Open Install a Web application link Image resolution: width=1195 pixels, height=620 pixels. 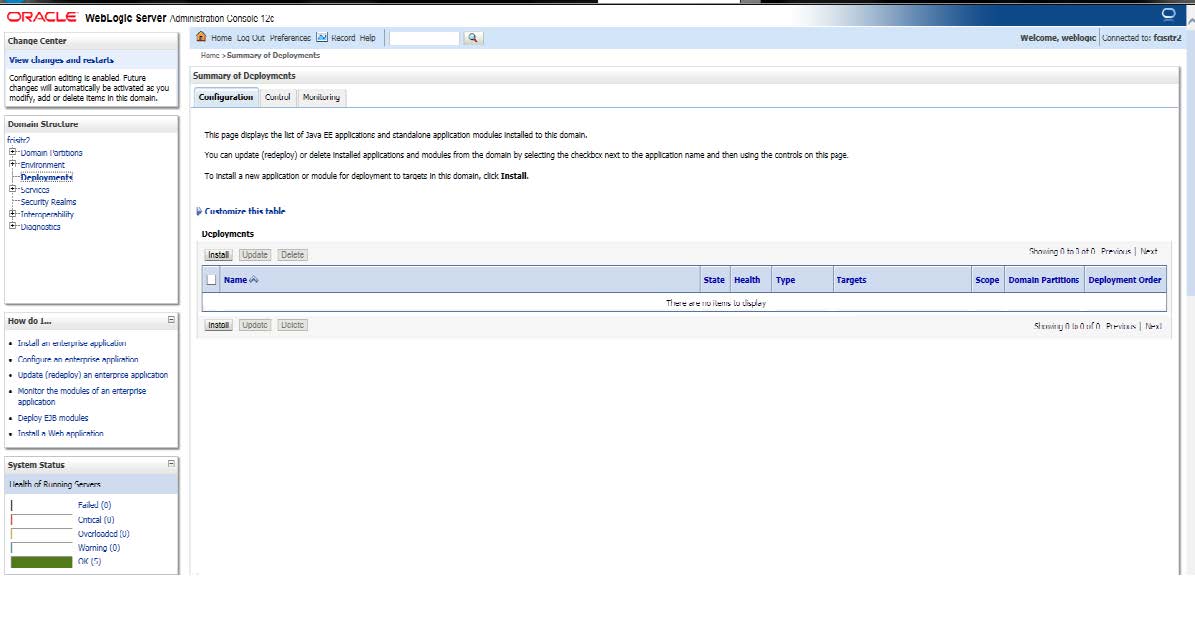60,433
